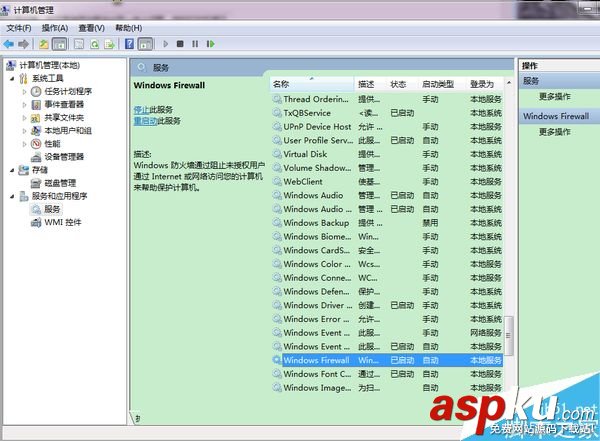Select the Windows Error ... service row
The height and width of the screenshot is (441, 600).
coord(387,319)
